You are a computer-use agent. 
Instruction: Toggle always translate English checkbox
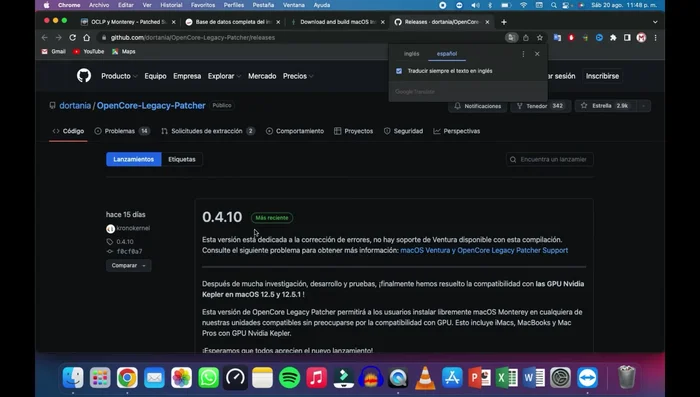[x=399, y=71]
